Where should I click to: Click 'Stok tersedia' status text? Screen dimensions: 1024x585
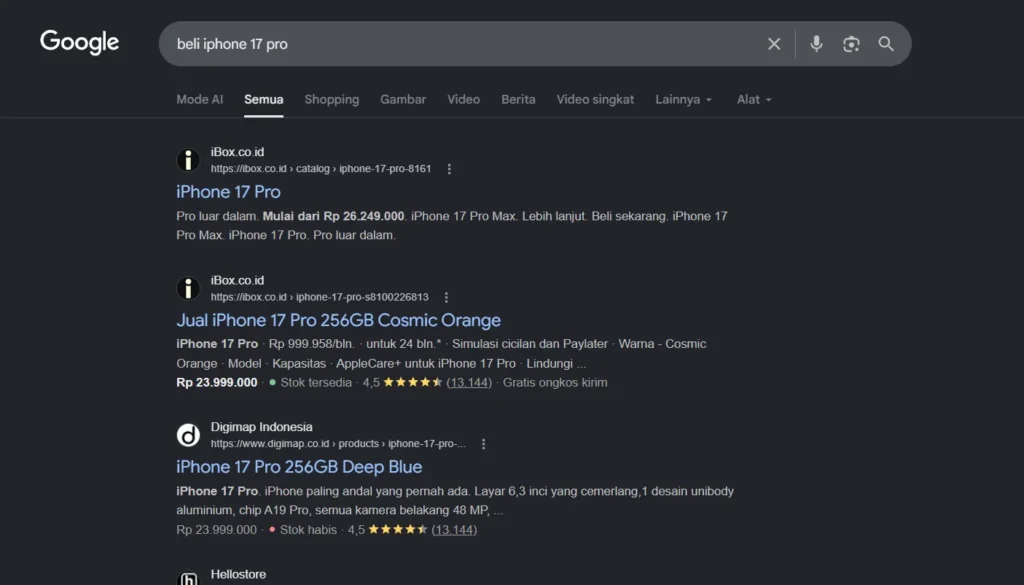[x=316, y=383]
